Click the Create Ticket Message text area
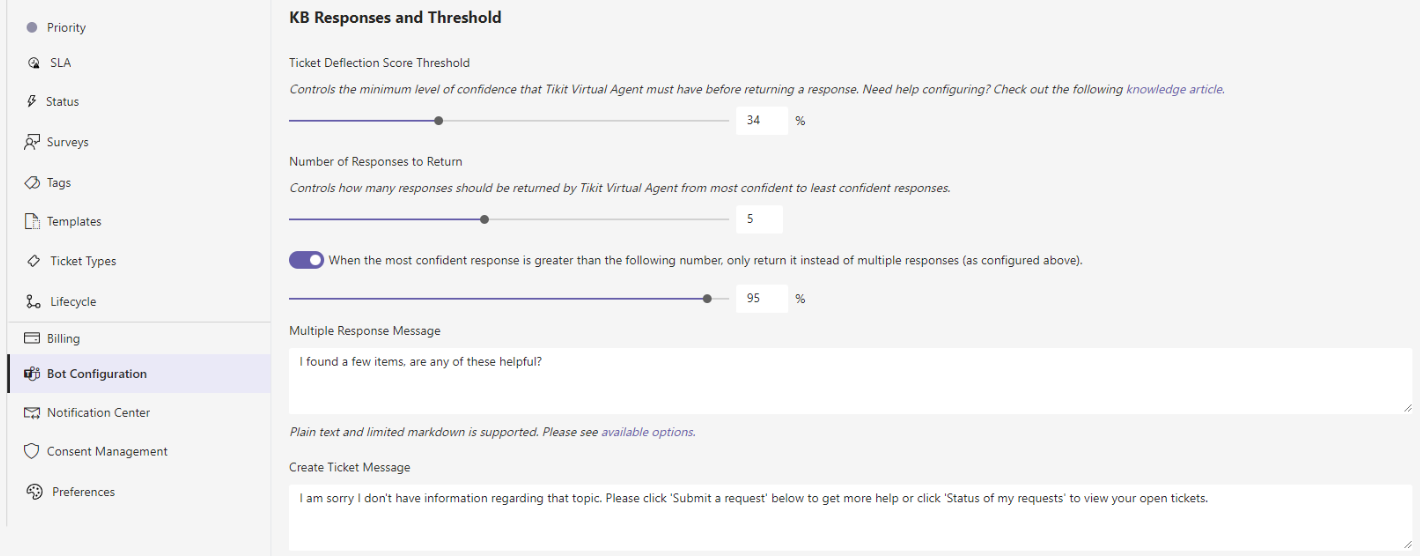 (x=851, y=517)
